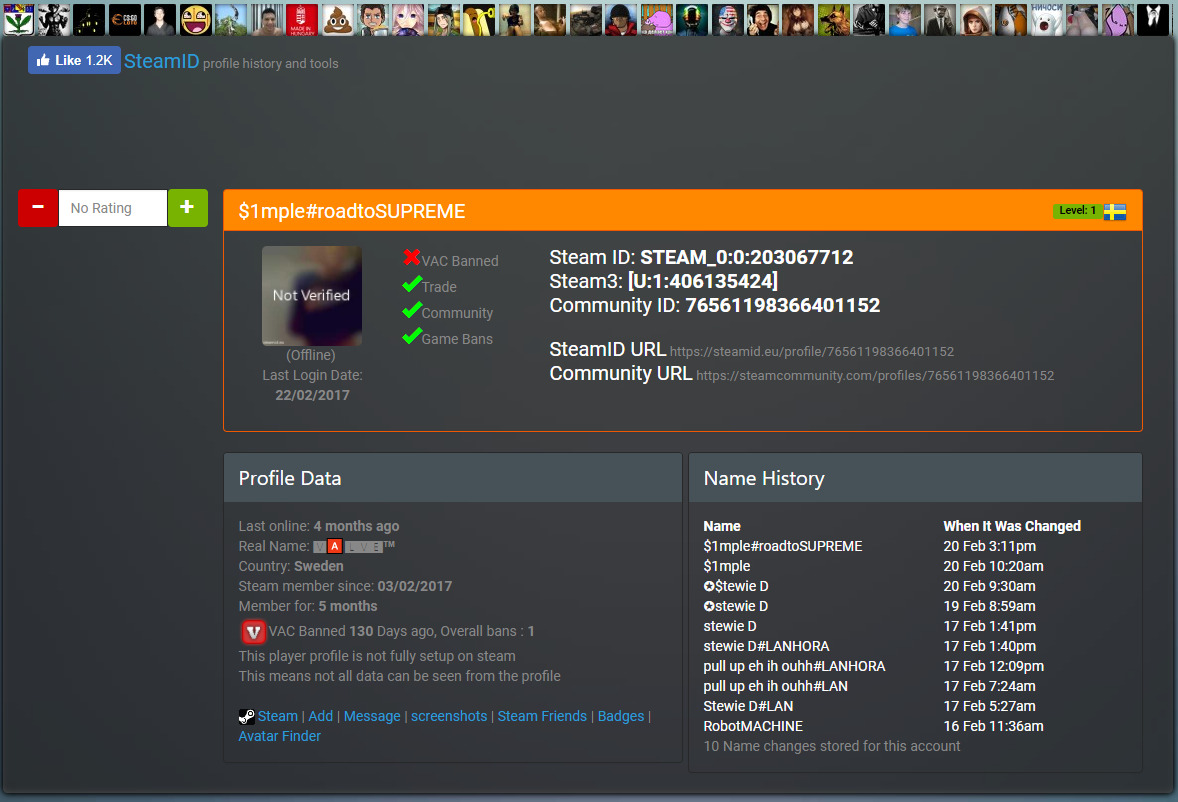Click the red VAC shield icon
The width and height of the screenshot is (1178, 802).
pyautogui.click(x=253, y=632)
